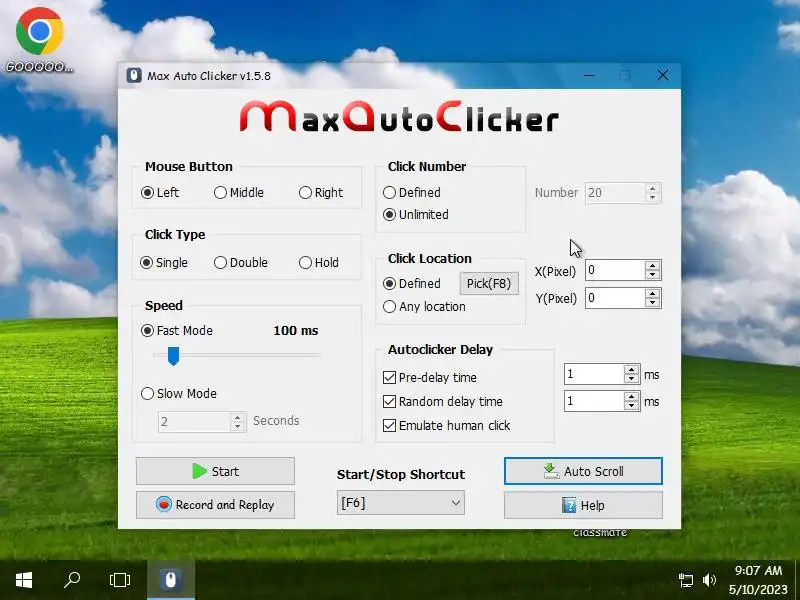The image size is (800, 600).
Task: Increase random delay time ms value
Action: [x=632, y=397]
